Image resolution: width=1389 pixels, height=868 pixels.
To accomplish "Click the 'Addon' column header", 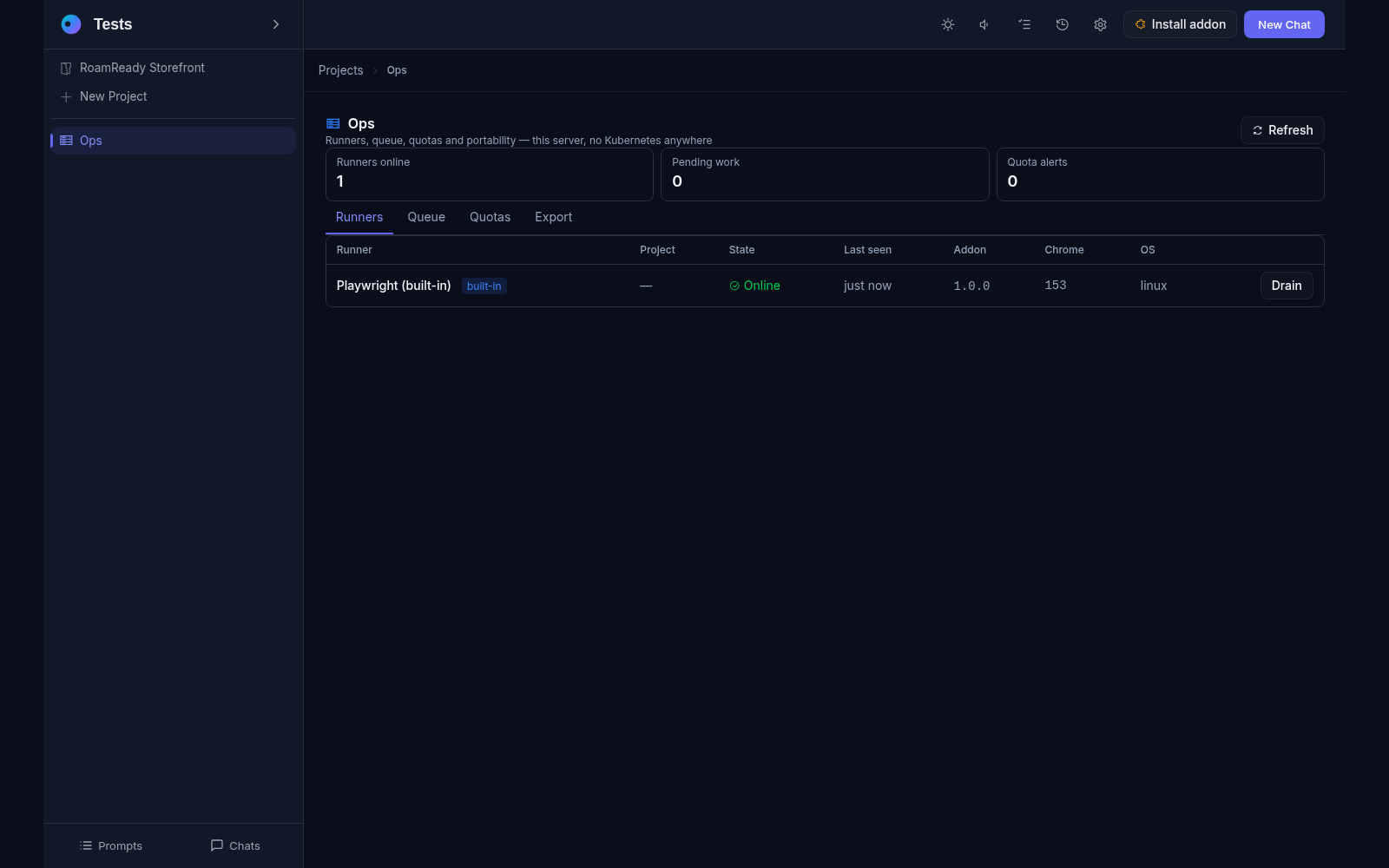I will point(970,250).
